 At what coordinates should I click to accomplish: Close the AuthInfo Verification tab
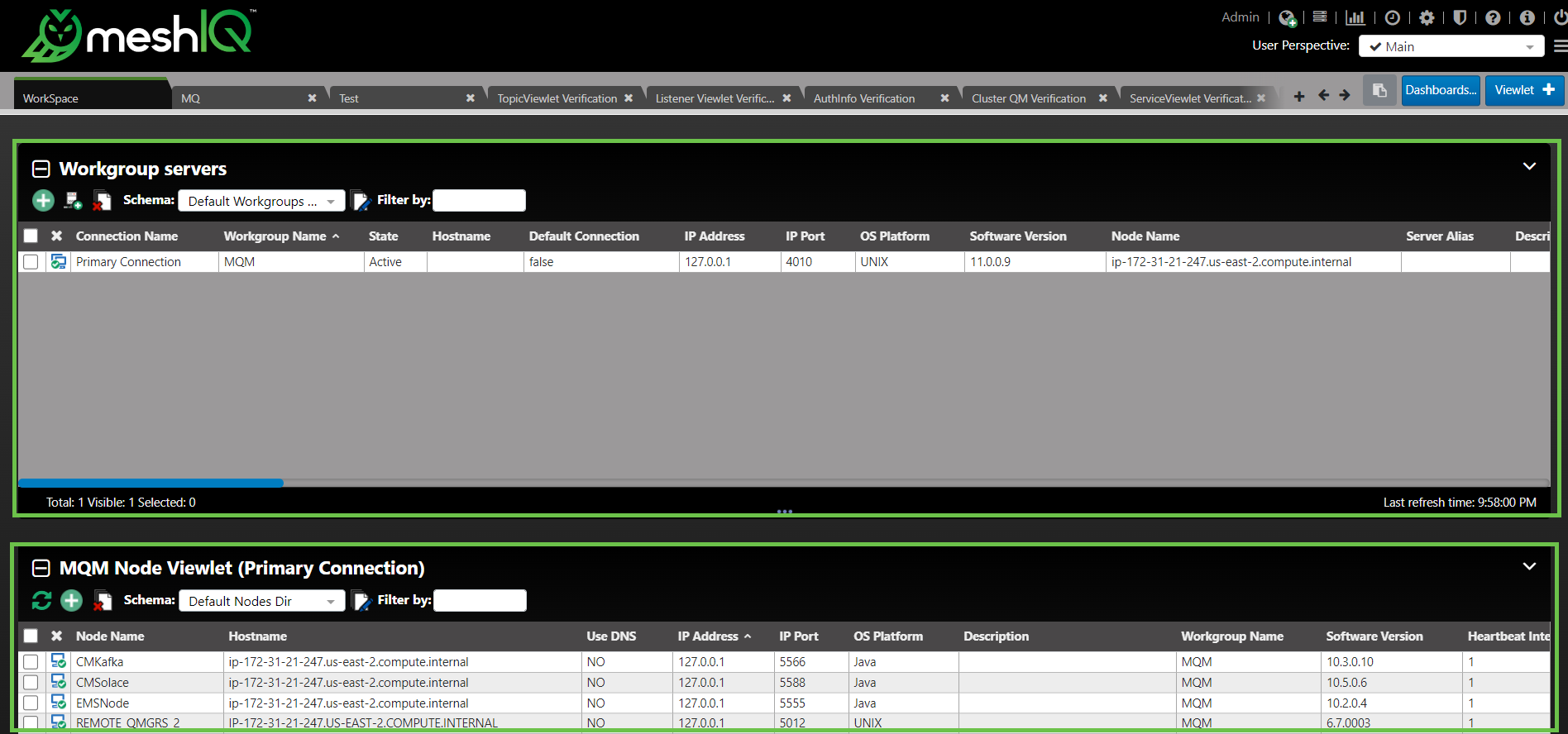(x=944, y=98)
